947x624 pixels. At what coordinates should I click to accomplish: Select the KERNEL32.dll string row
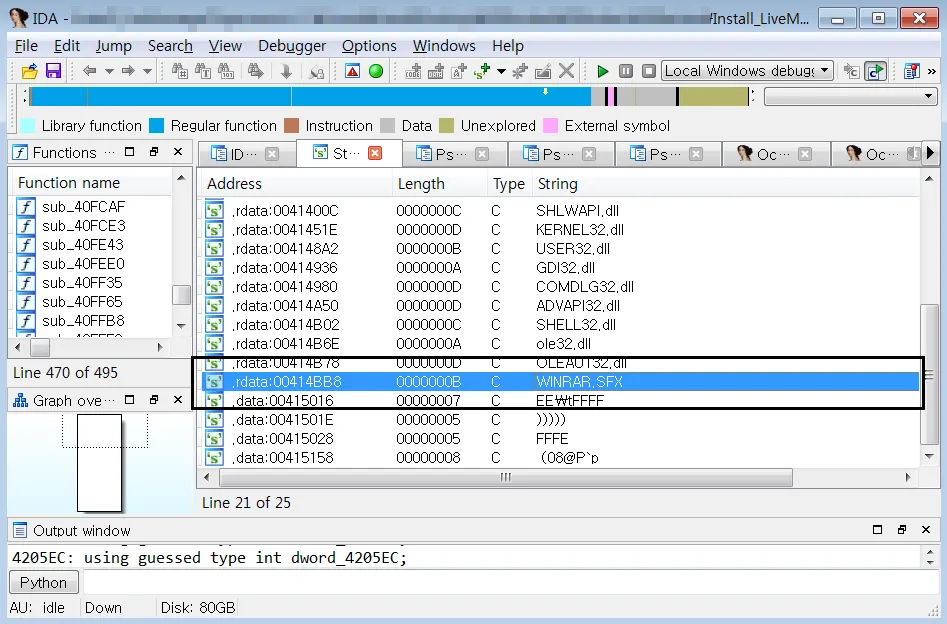click(580, 230)
